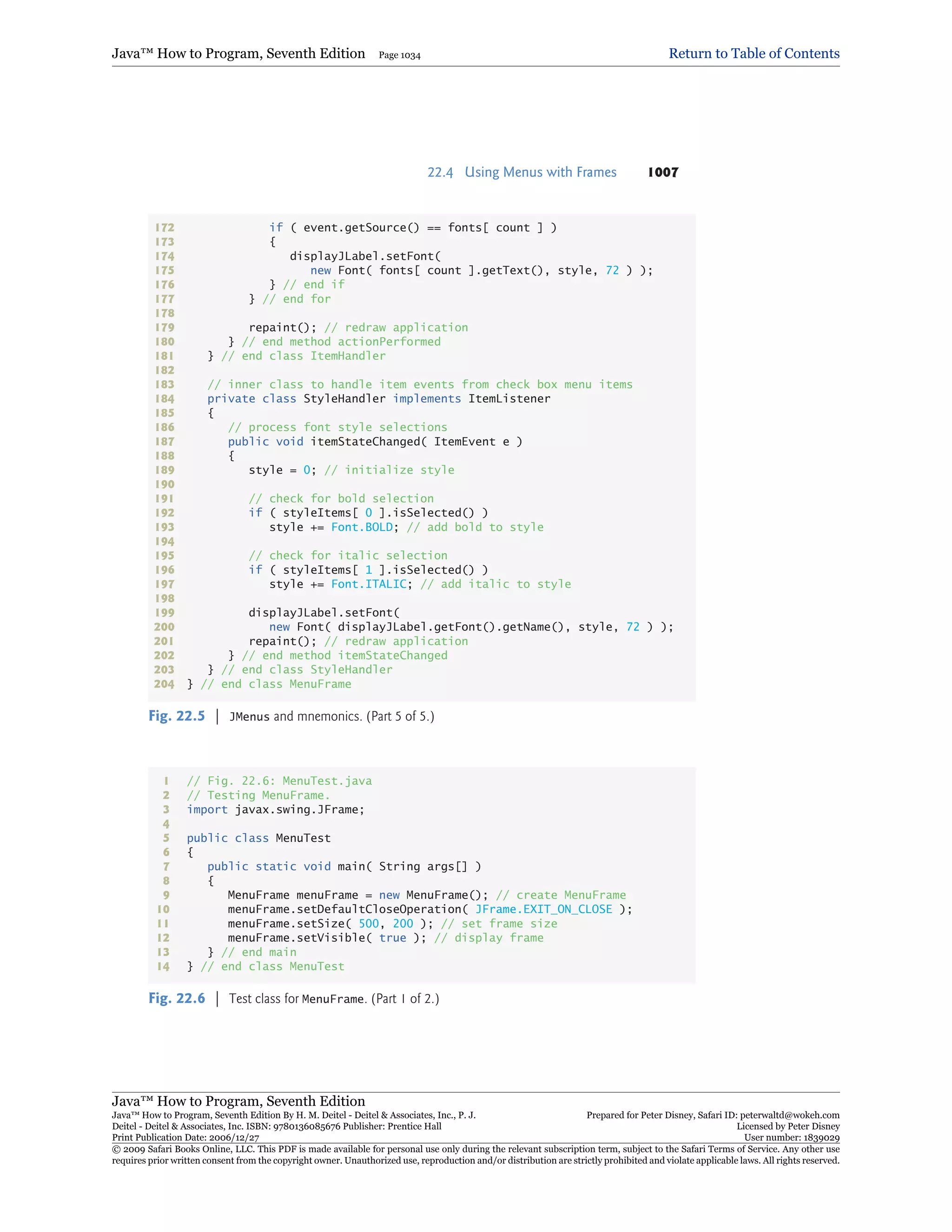952x1232 pixels.
Task: Click the Fig. 22.6 caption label
Action: [177, 999]
